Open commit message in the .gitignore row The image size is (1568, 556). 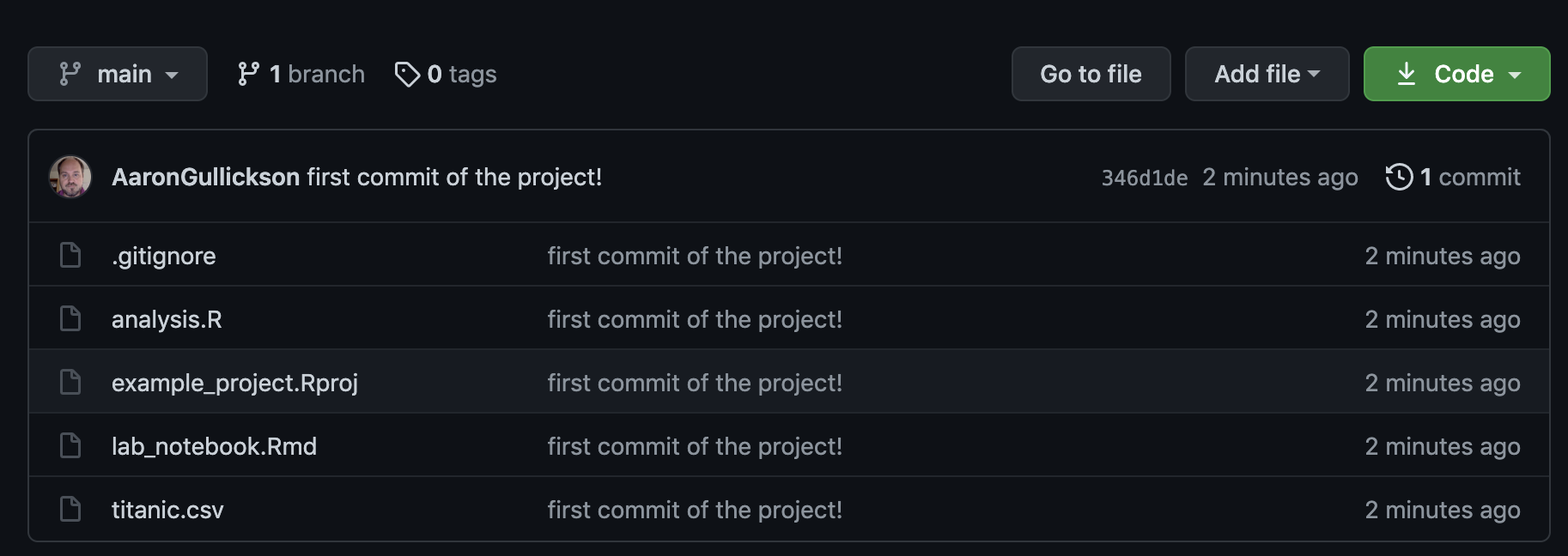(695, 256)
